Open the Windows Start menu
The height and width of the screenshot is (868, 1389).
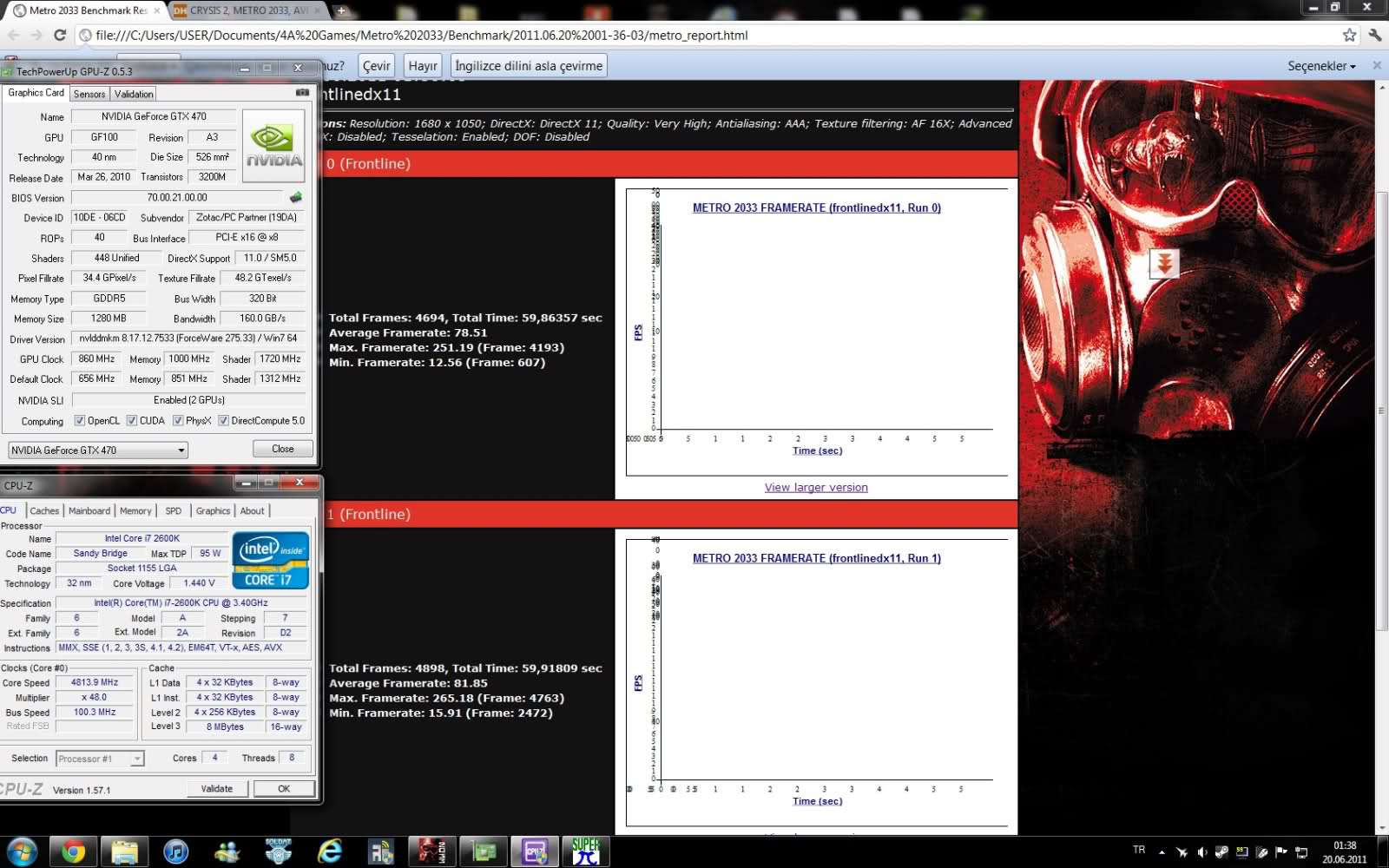coord(22,852)
